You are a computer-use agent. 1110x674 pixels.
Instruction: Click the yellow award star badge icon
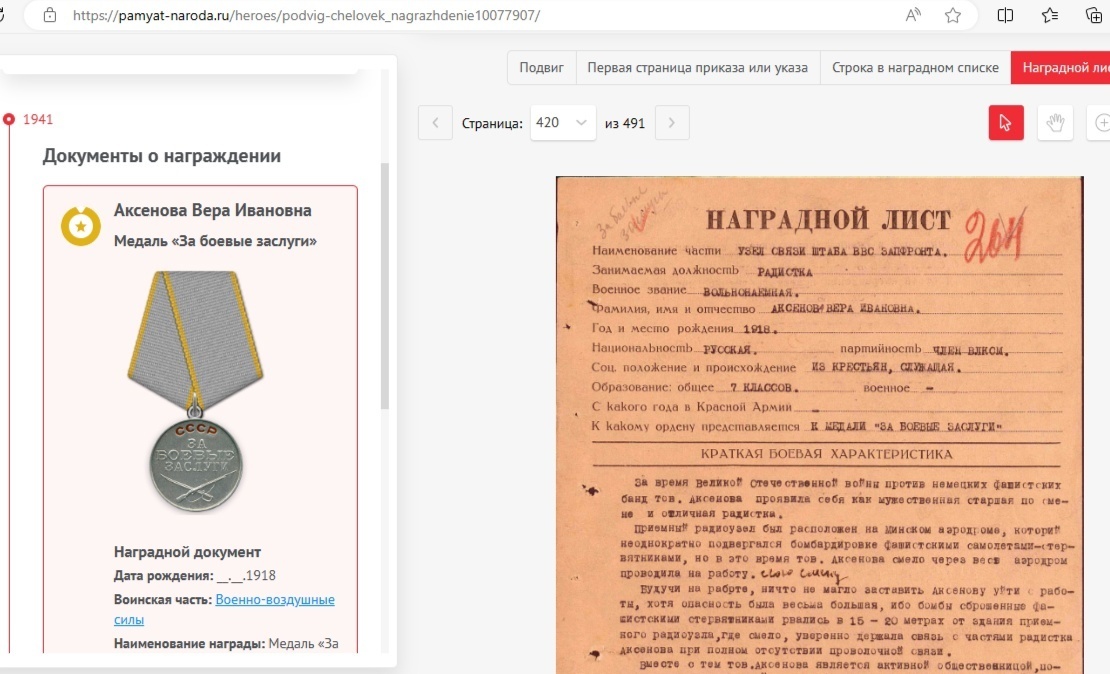coord(81,227)
